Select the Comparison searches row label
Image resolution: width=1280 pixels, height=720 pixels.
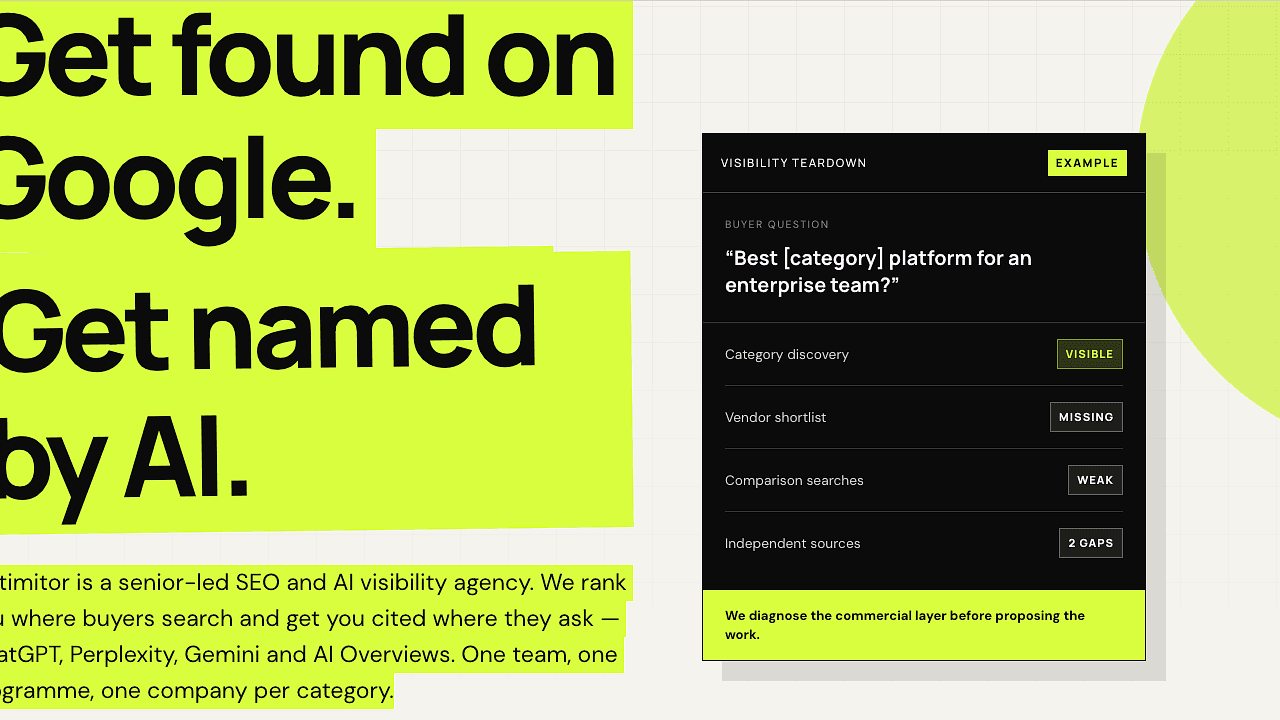pos(794,480)
